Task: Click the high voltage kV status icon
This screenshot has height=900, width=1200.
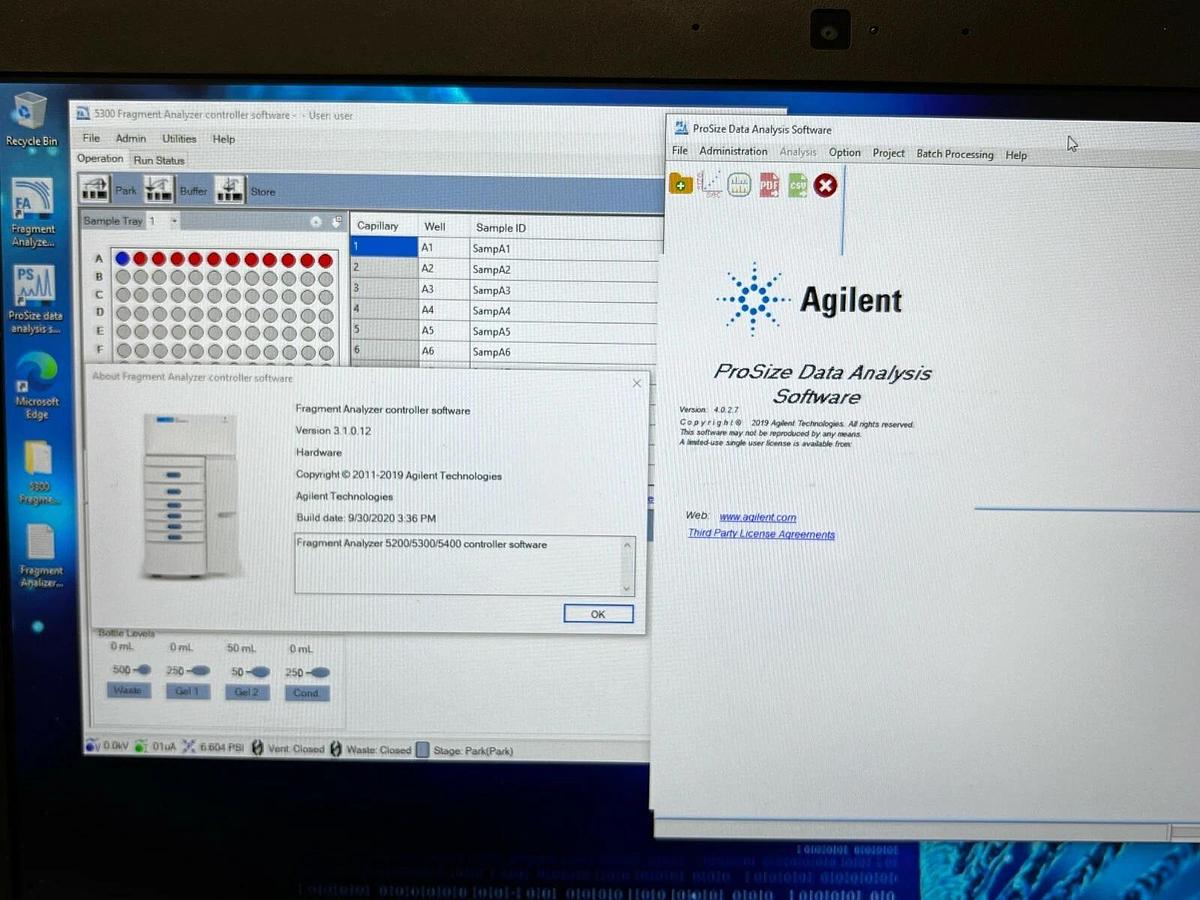Action: click(92, 746)
